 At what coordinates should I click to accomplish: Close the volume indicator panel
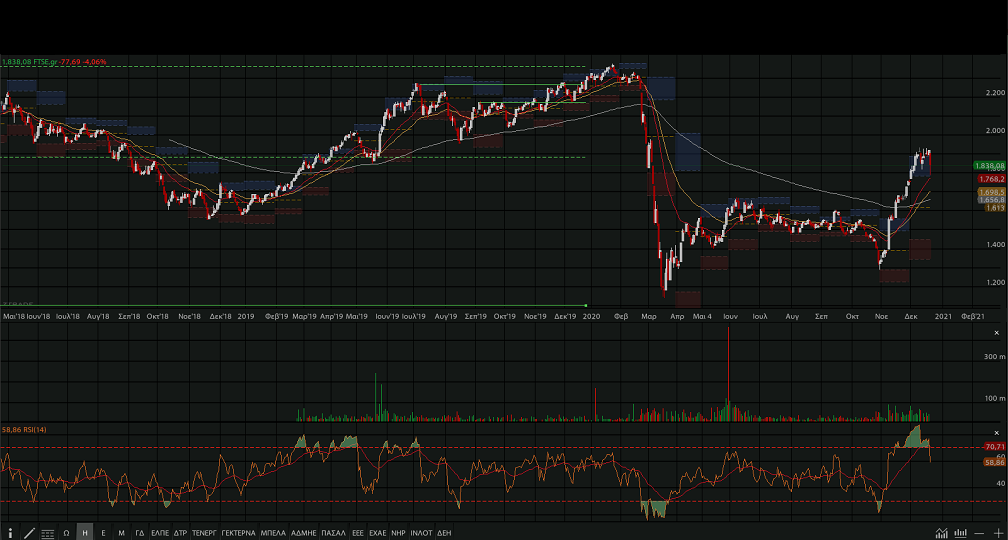click(x=997, y=332)
